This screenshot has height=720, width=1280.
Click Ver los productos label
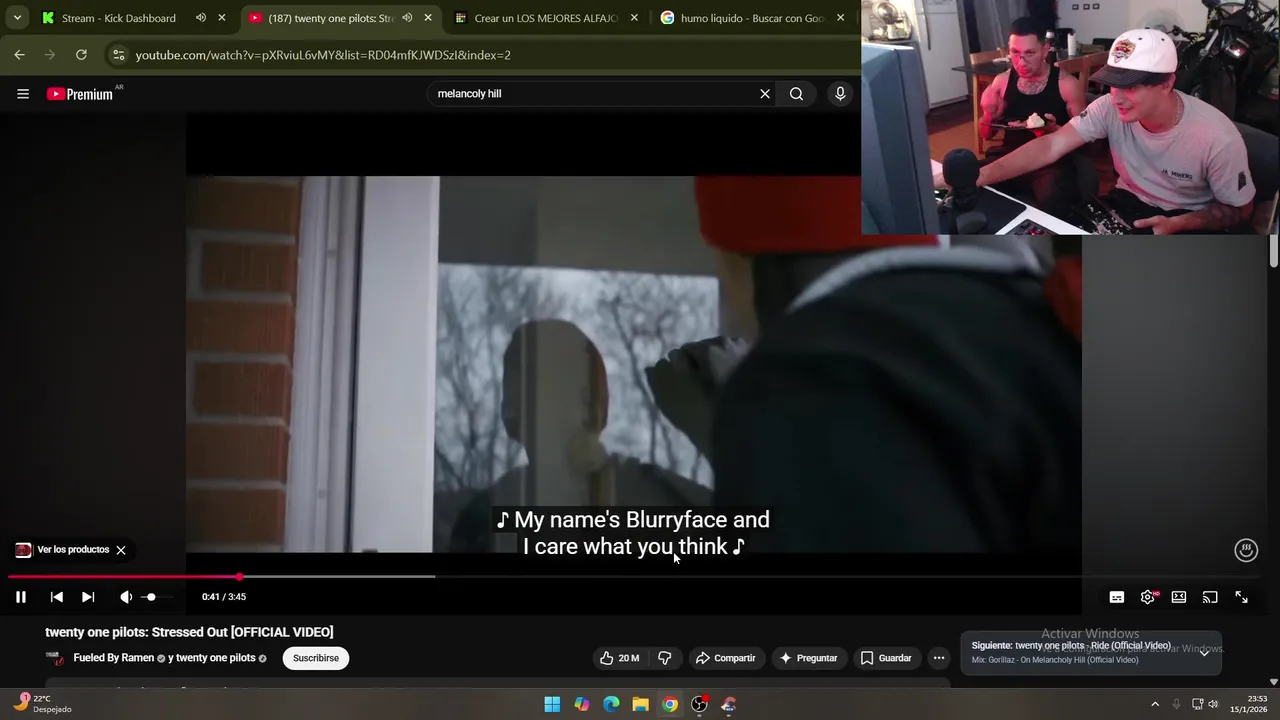coord(73,550)
